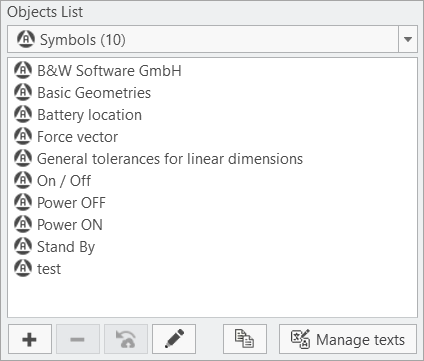The image size is (424, 361).
Task: Click the copy documents icon button
Action: (x=245, y=339)
